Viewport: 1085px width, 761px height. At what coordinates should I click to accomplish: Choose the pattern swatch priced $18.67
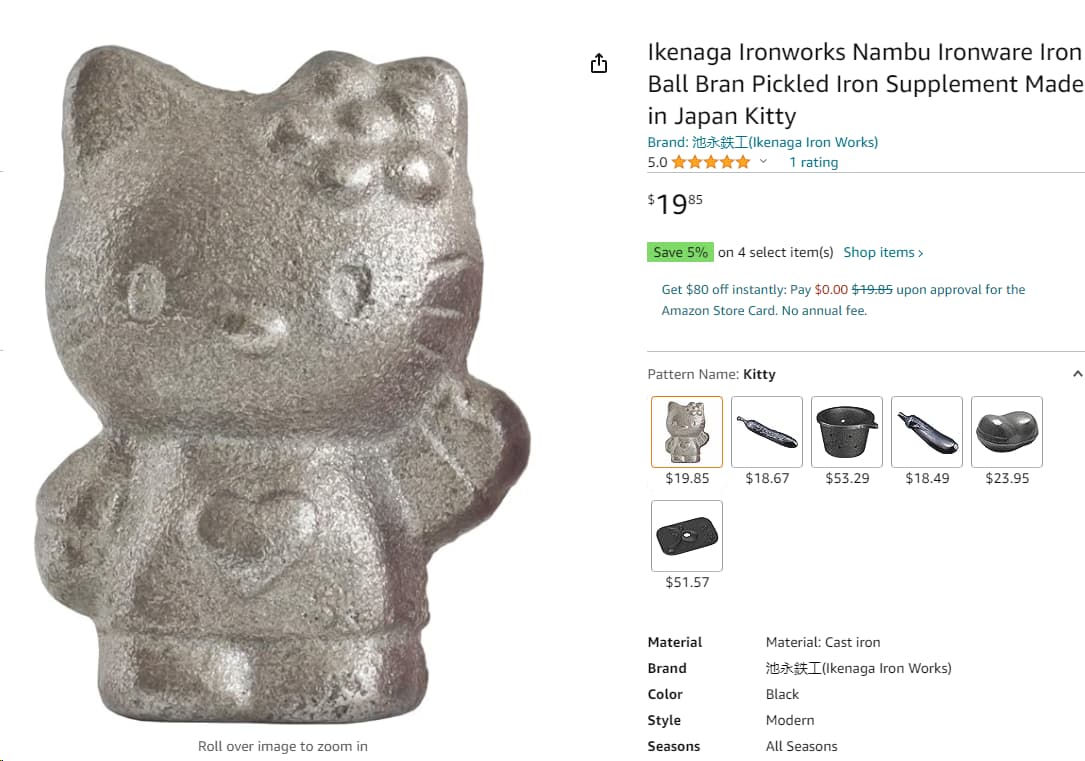pos(767,432)
